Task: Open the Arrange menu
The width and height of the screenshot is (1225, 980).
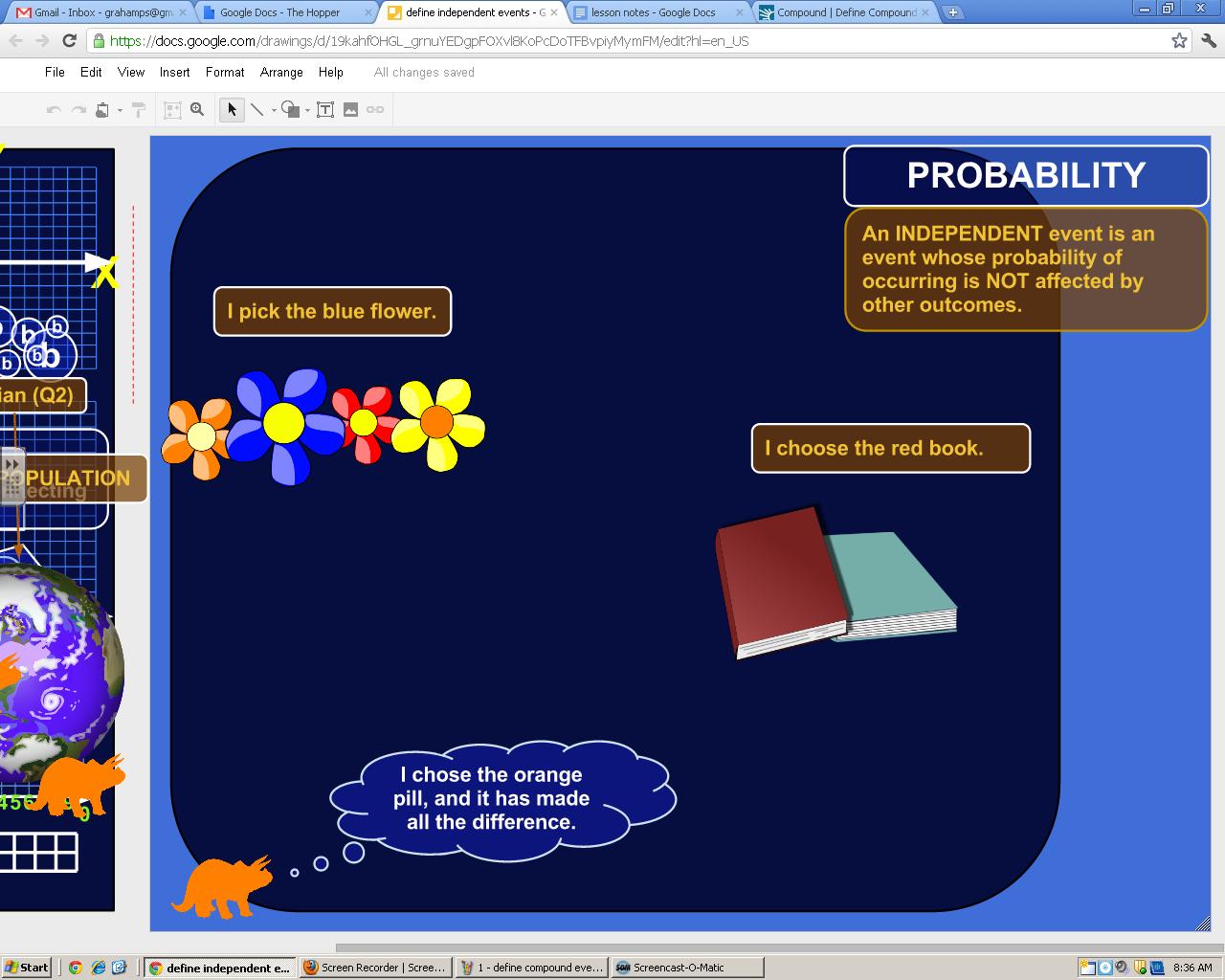Action: (x=281, y=72)
